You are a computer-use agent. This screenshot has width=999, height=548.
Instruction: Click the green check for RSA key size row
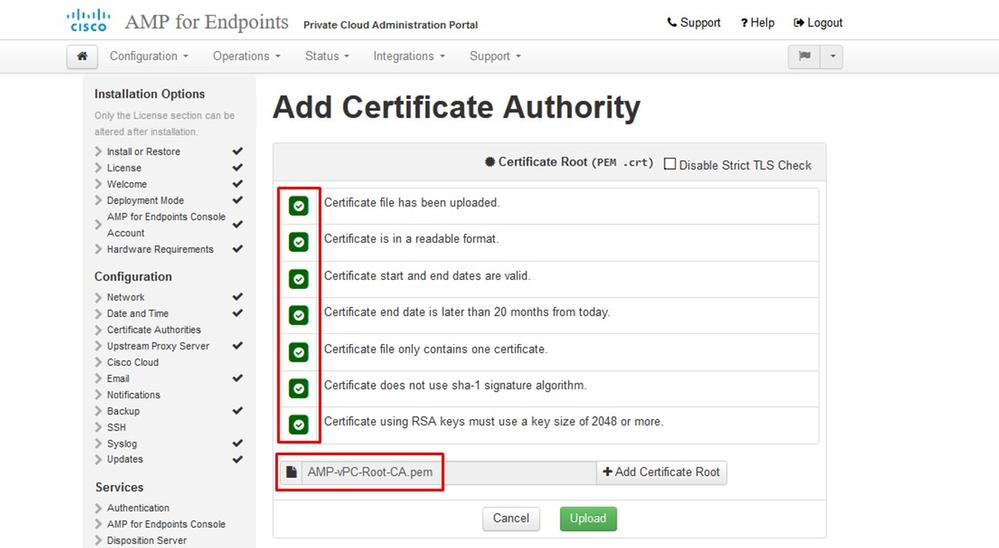[x=299, y=425]
